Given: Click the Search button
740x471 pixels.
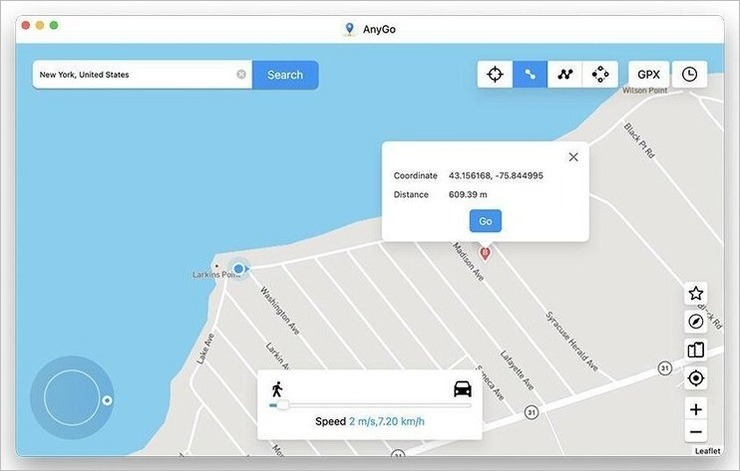Looking at the screenshot, I should tap(285, 75).
